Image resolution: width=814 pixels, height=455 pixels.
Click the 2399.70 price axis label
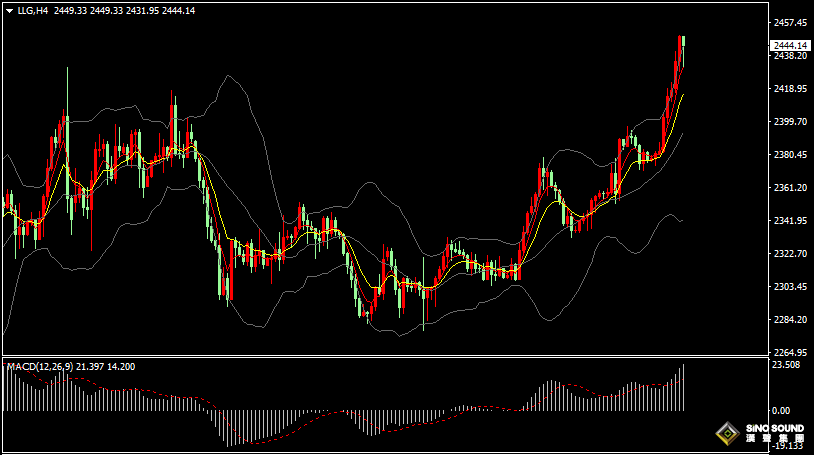[x=791, y=122]
